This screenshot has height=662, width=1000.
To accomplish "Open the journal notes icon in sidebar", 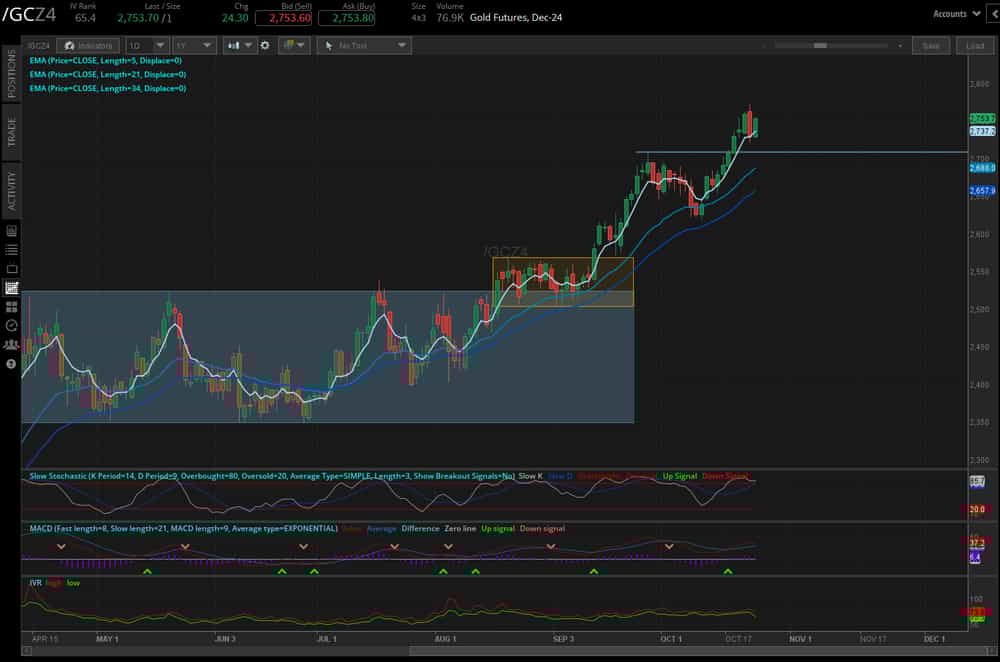I will click(13, 230).
